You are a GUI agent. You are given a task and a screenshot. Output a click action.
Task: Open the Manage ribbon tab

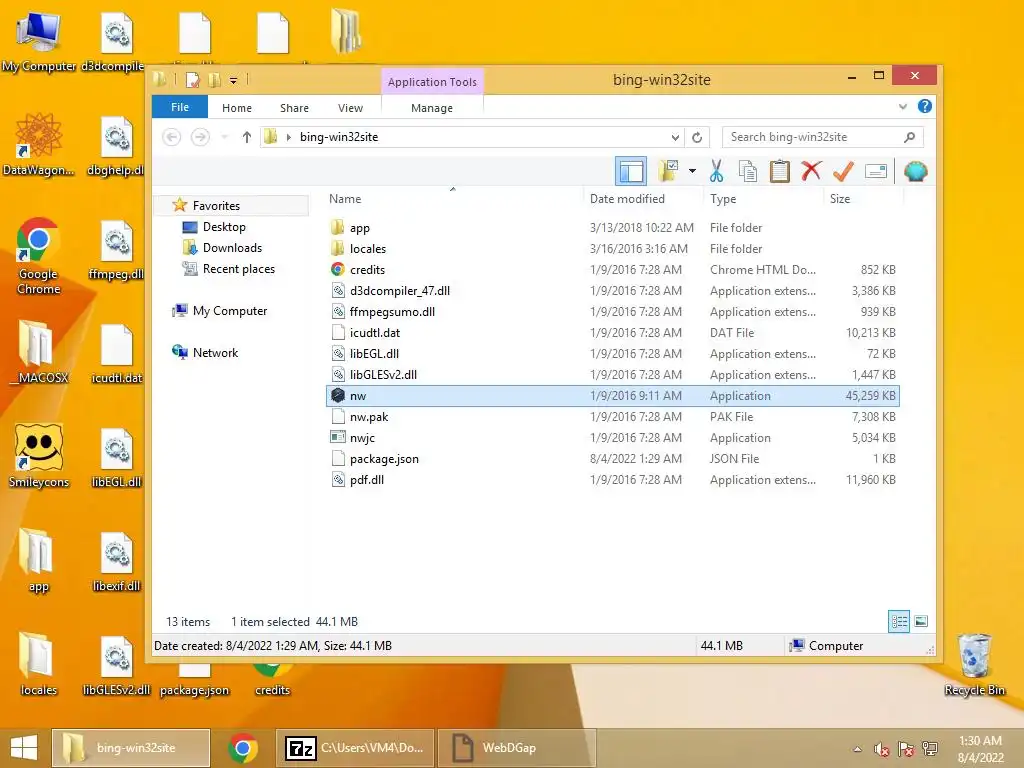coord(432,108)
